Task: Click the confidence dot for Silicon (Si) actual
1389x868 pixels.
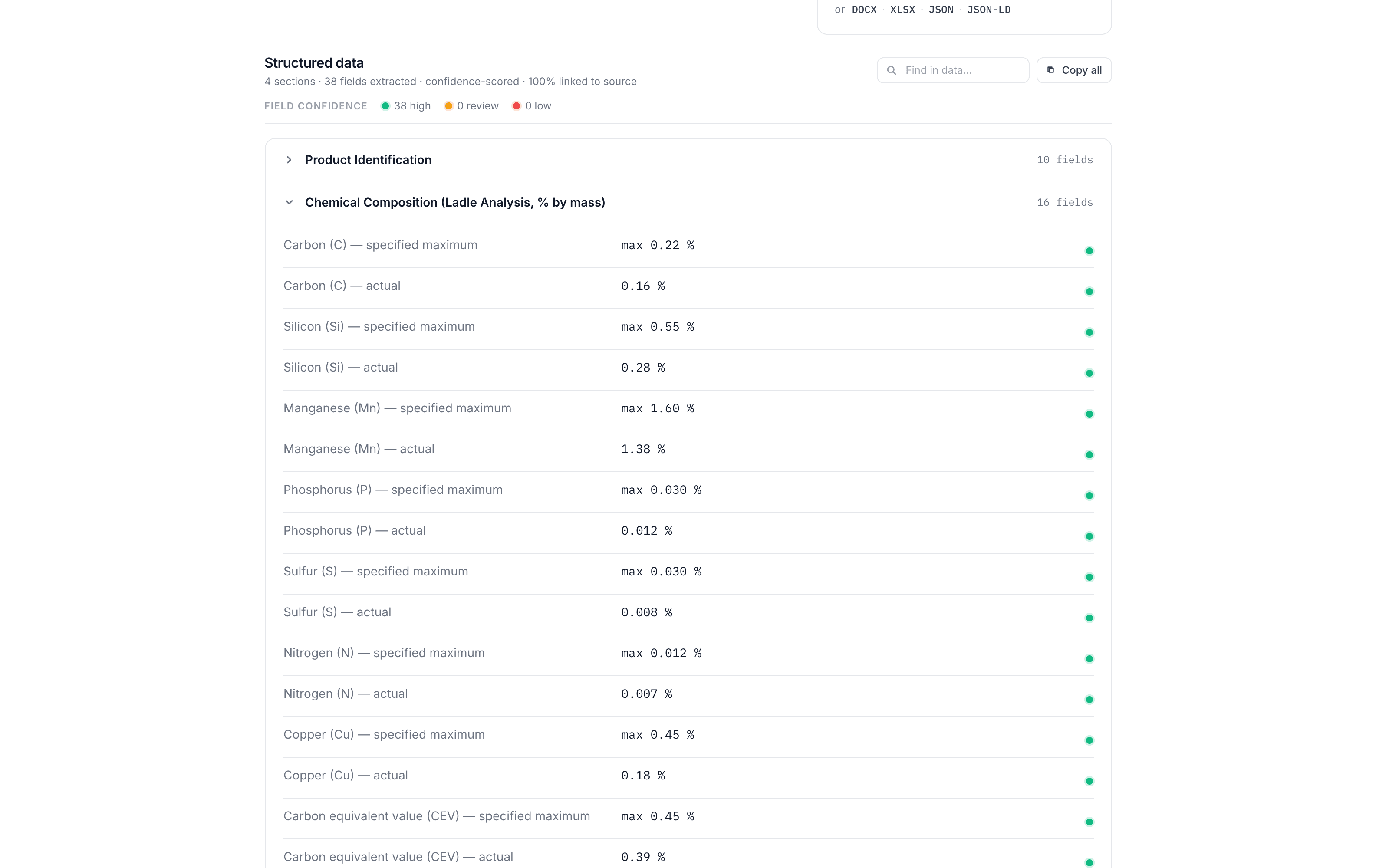Action: tap(1089, 373)
